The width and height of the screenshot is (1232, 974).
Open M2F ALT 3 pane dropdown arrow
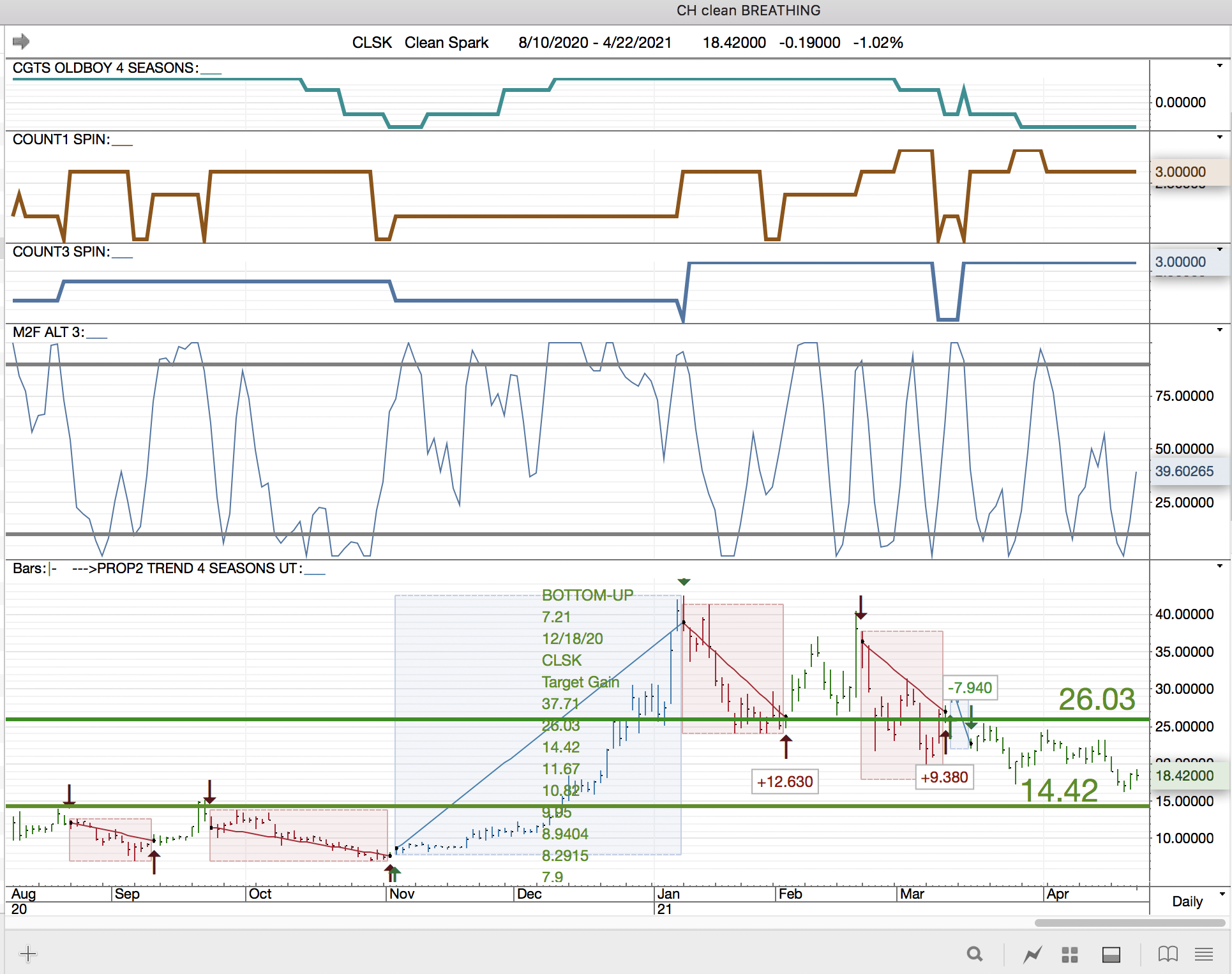1219,330
